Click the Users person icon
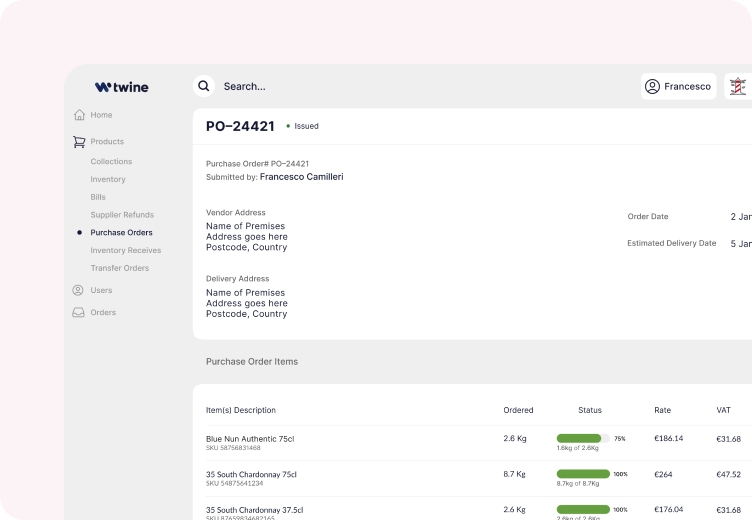This screenshot has height=520, width=752. coord(78,290)
